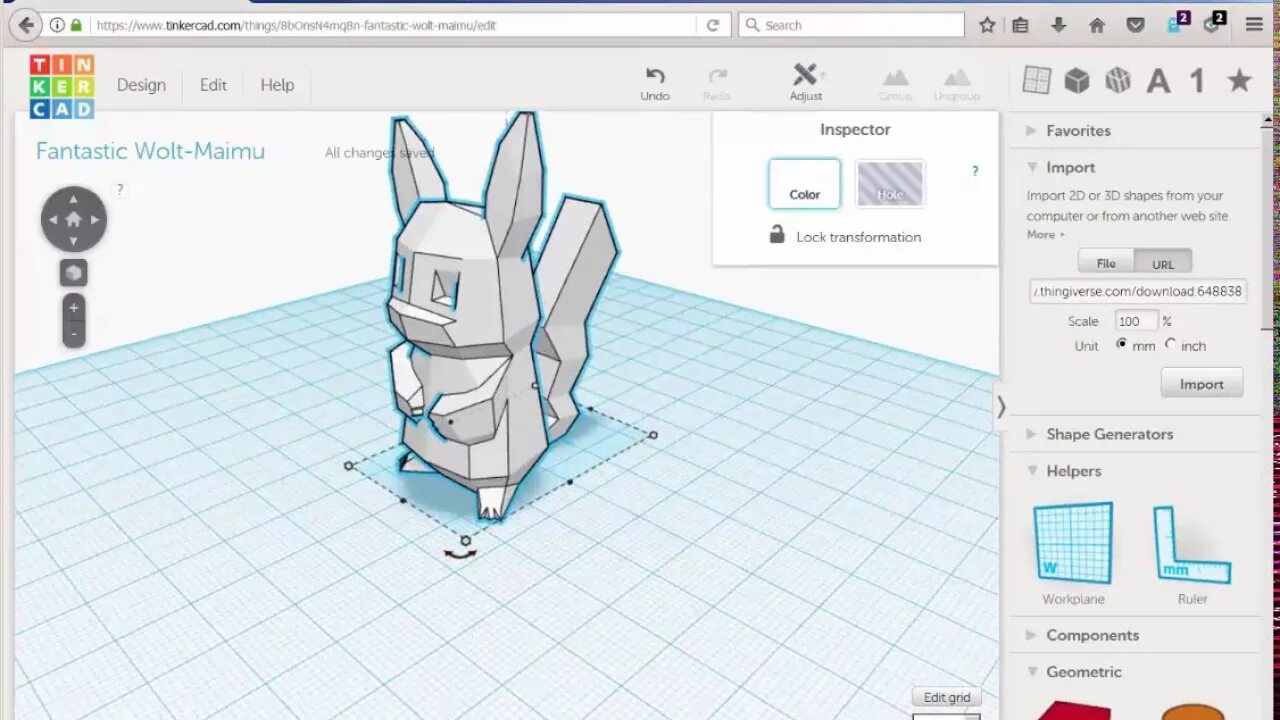Expand the Components section
Viewport: 1280px width, 720px height.
coord(1092,635)
